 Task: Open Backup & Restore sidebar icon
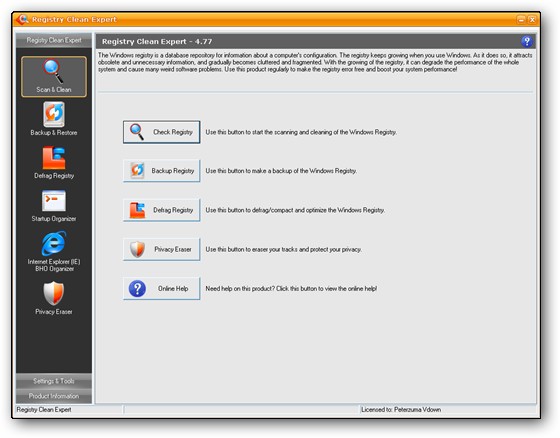54,115
